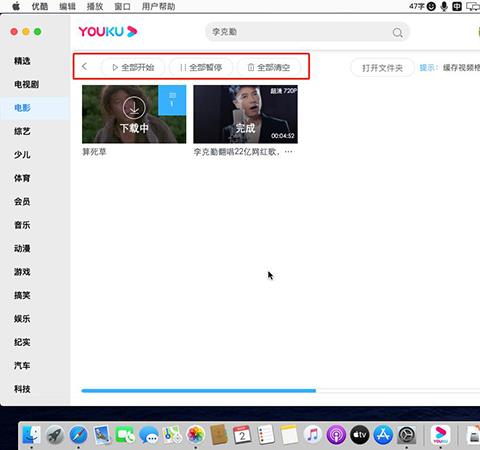Click the blue download progress bar
480x450 pixels.
[x=198, y=391]
